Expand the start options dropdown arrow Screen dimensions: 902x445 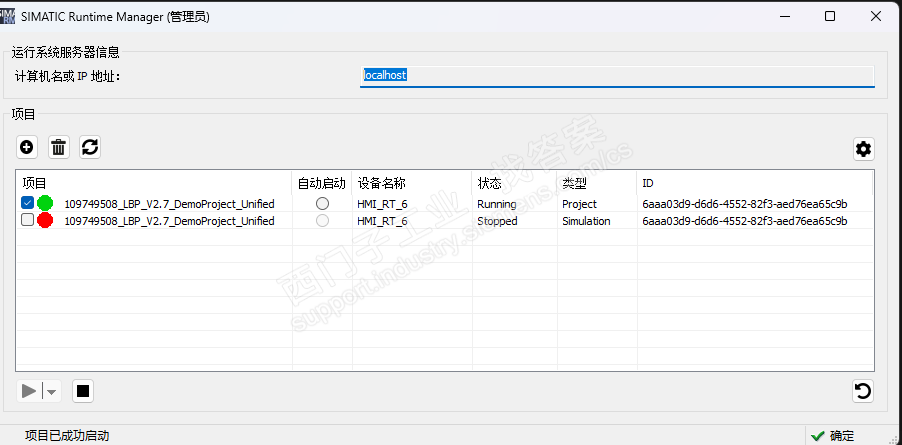[x=52, y=392]
